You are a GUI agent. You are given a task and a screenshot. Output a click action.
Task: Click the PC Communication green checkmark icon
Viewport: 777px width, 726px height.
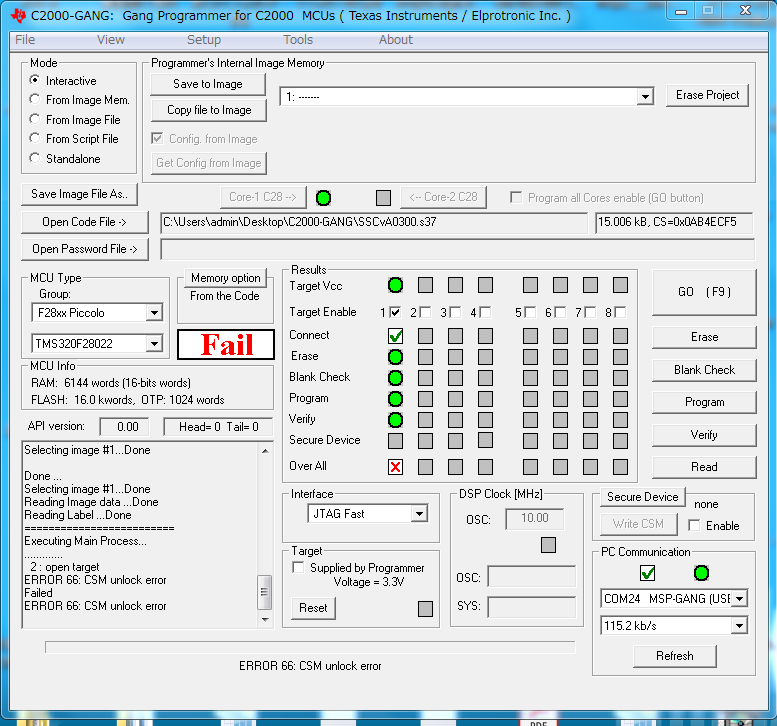[x=647, y=573]
